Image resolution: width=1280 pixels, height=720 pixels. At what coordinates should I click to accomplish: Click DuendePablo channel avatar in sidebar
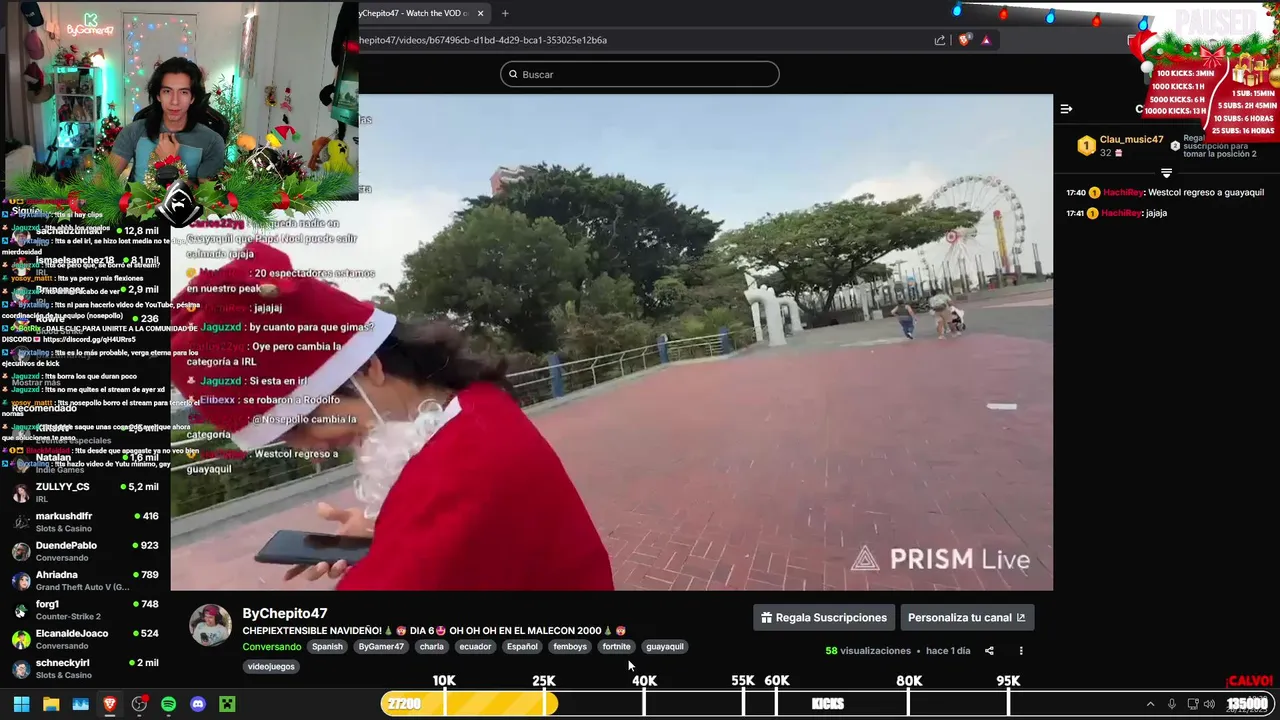tap(21, 551)
